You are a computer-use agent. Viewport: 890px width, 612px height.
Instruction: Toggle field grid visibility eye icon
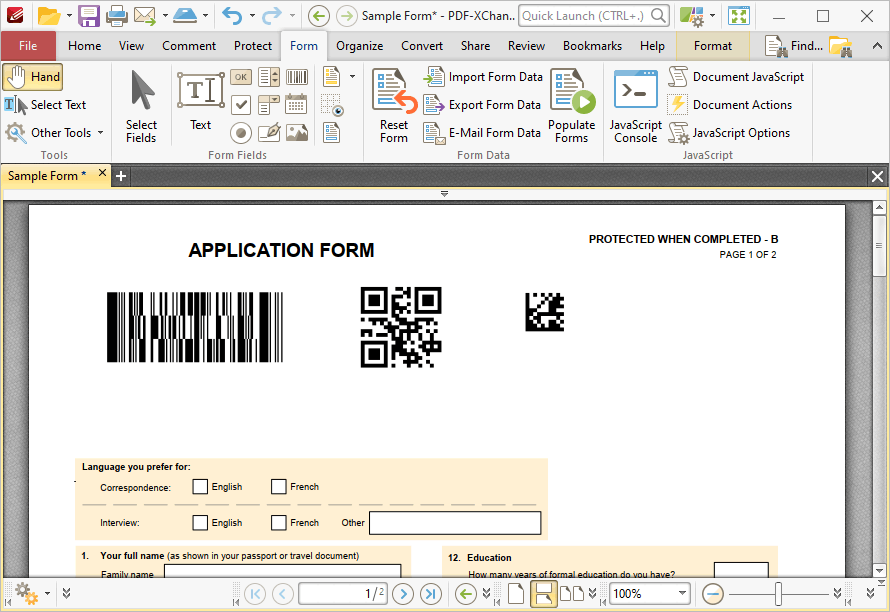331,105
